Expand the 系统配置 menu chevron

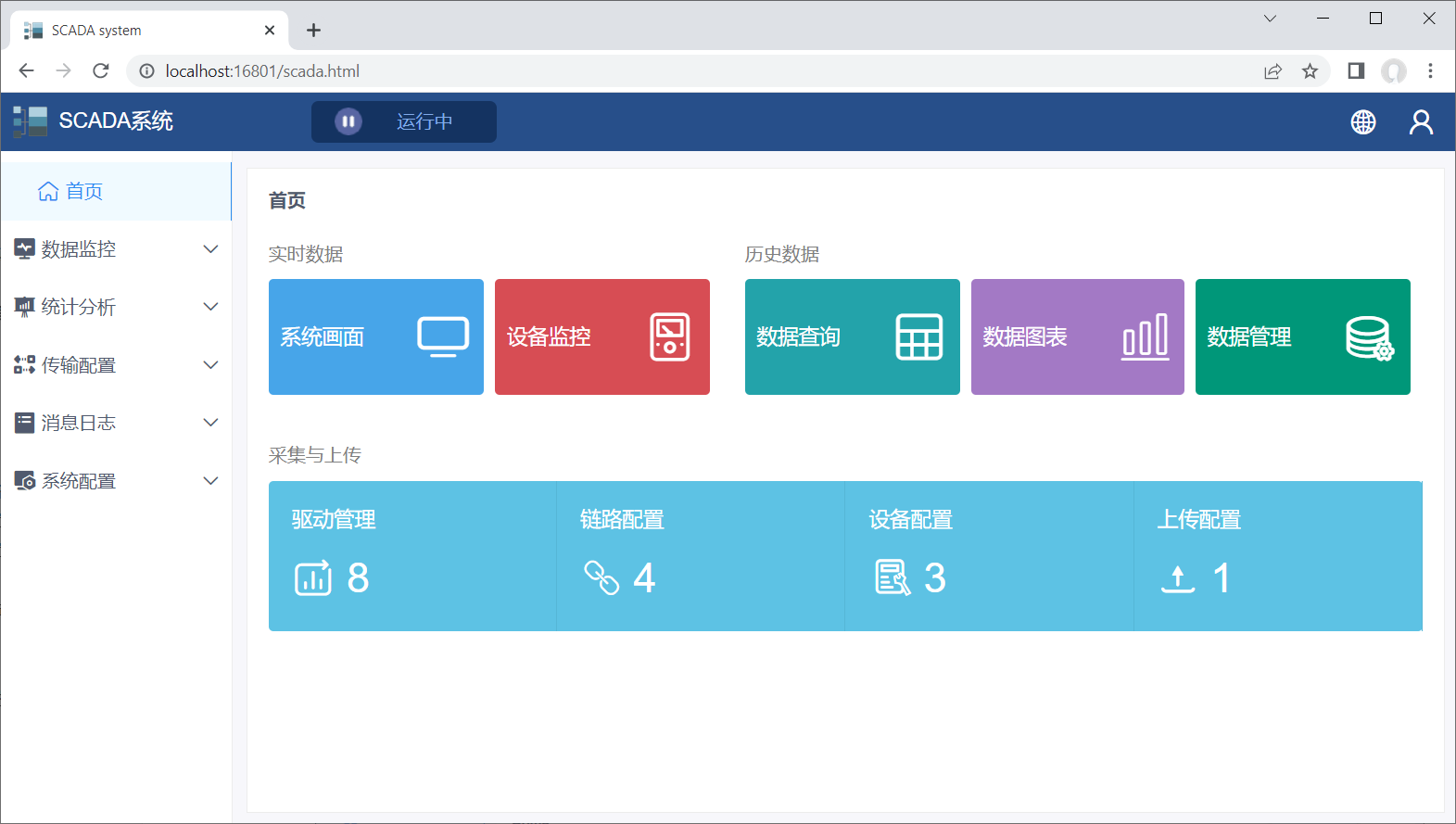pos(211,481)
